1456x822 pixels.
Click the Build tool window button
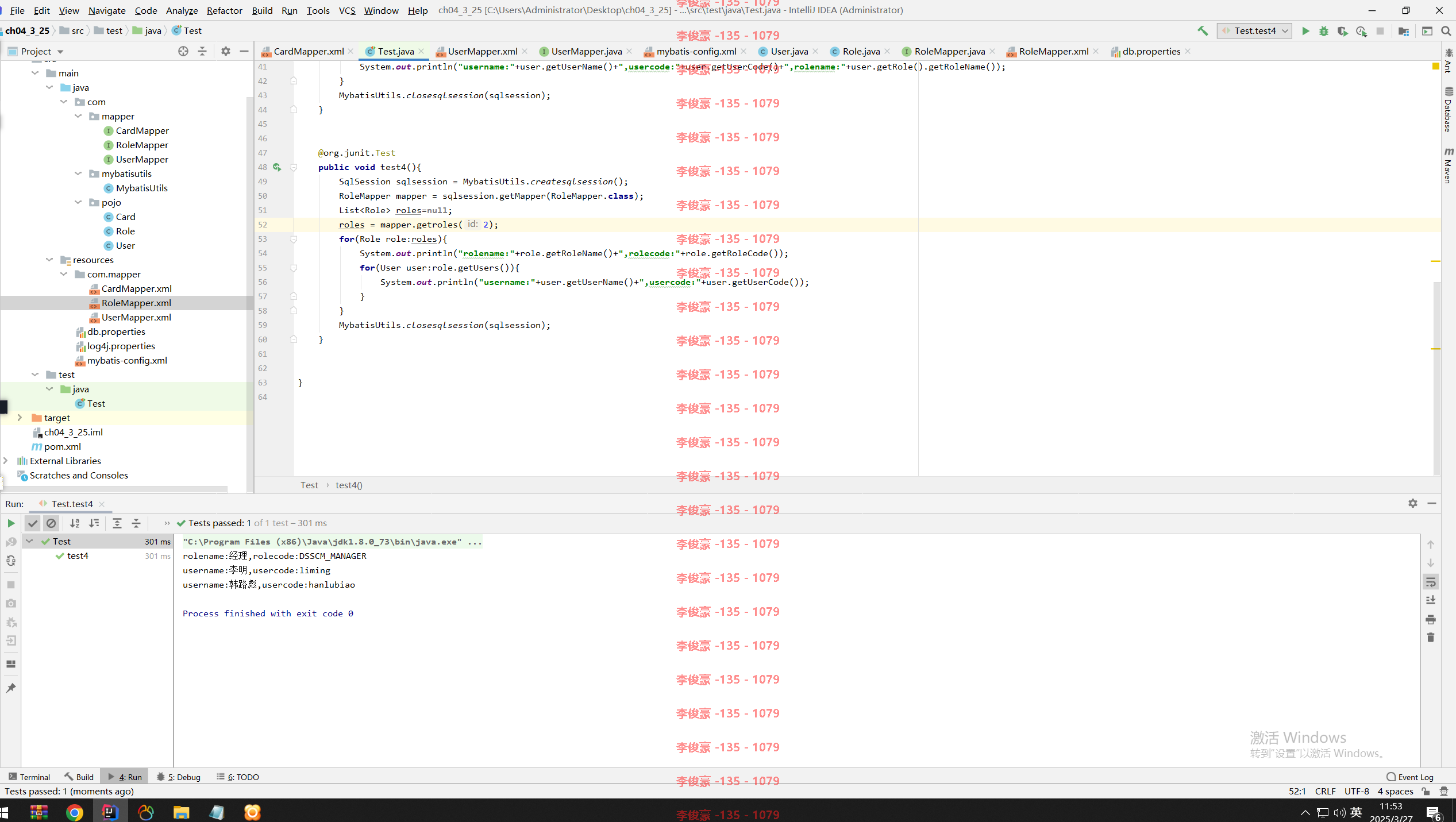(79, 777)
